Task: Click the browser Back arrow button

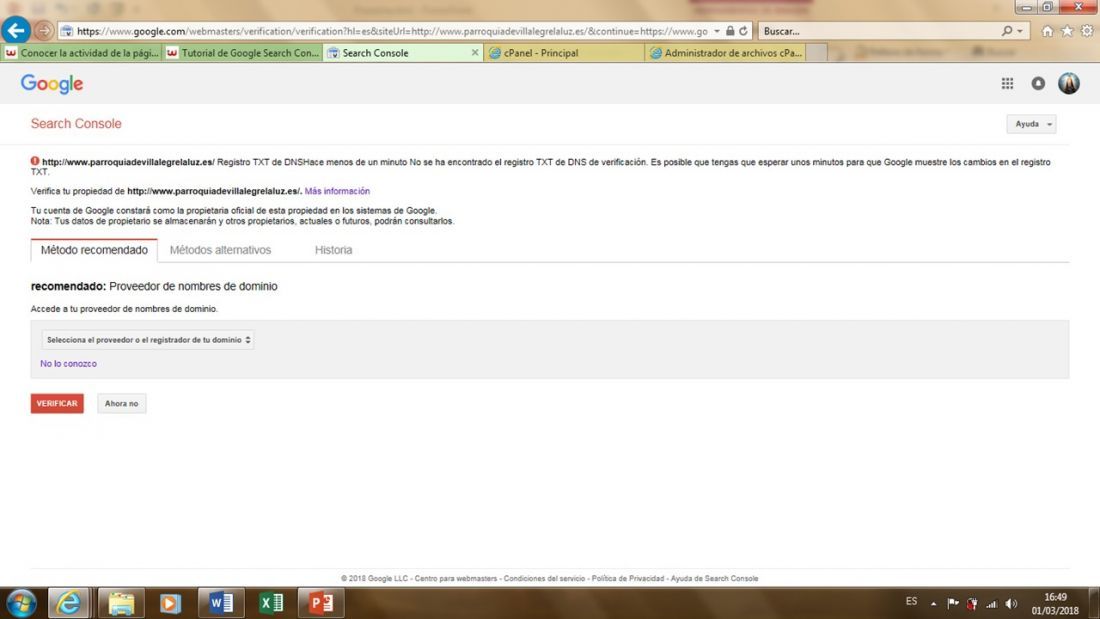Action: coord(16,30)
